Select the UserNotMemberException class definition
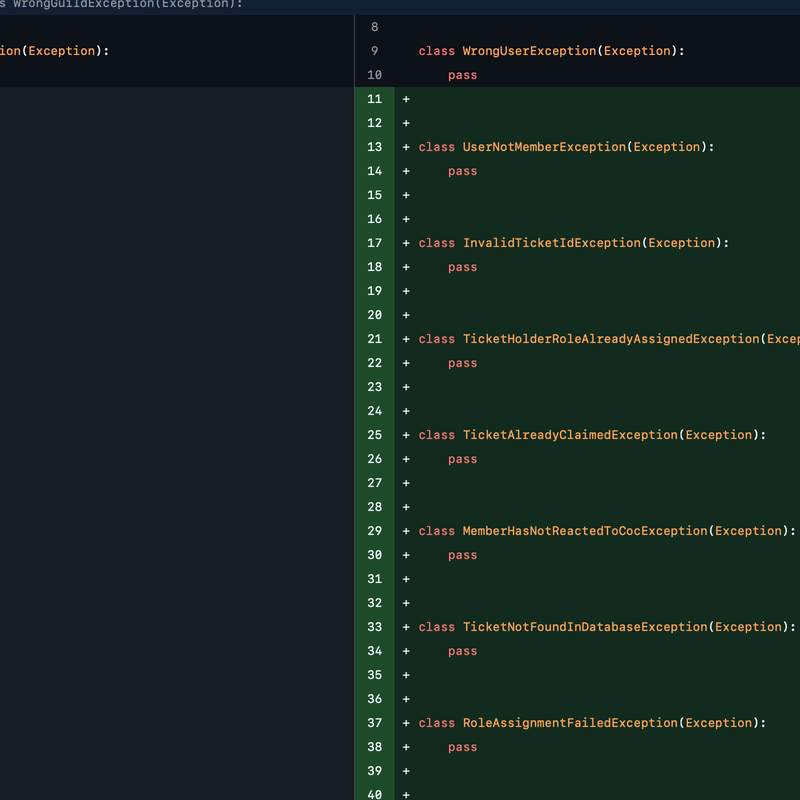 [x=540, y=146]
